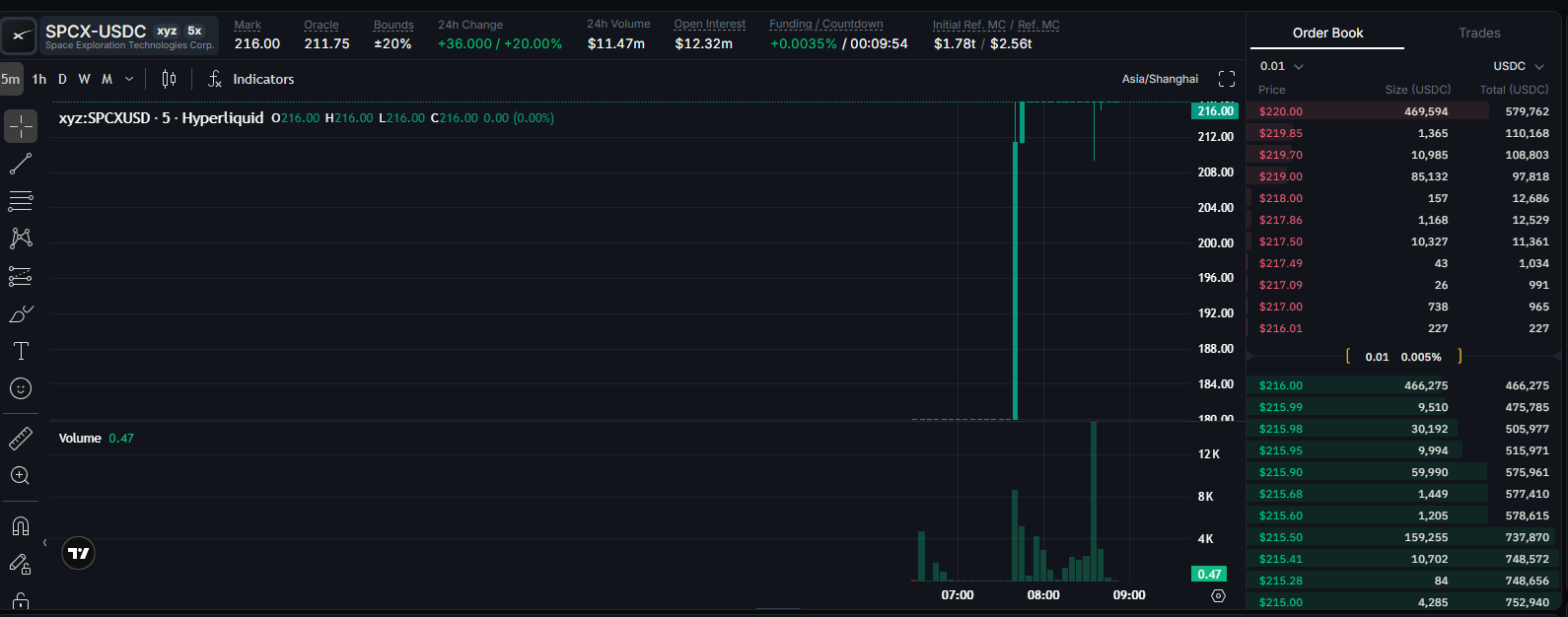1568x617 pixels.
Task: Click the 08:00 time axis label
Action: pos(1043,595)
